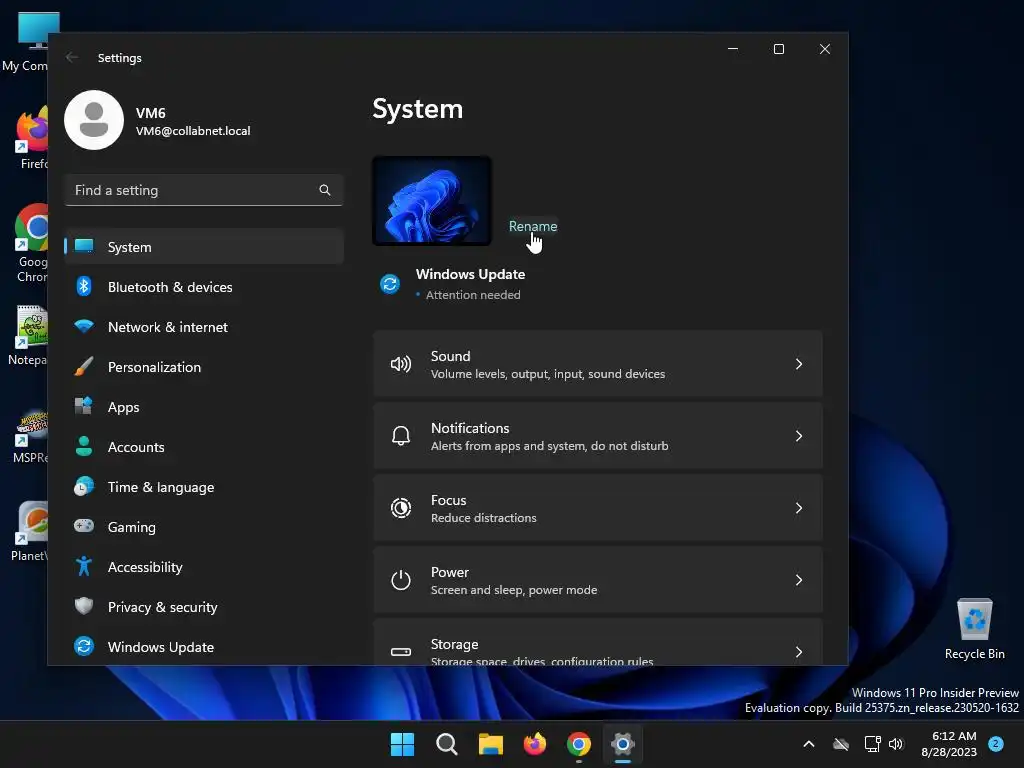Click the volume speaker tray icon
Image resolution: width=1024 pixels, height=768 pixels.
coord(896,744)
